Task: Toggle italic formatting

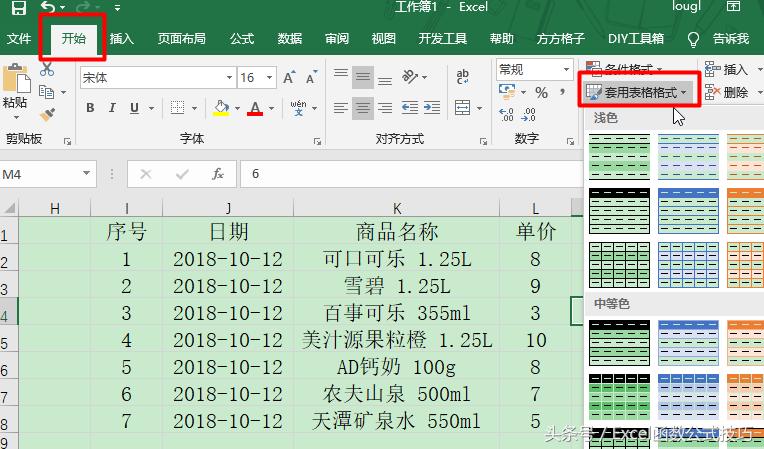Action: 112,108
